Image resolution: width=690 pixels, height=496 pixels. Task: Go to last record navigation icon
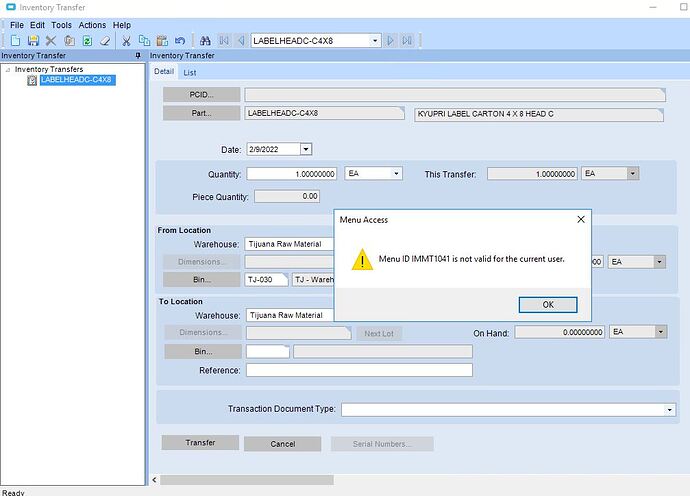pyautogui.click(x=407, y=40)
